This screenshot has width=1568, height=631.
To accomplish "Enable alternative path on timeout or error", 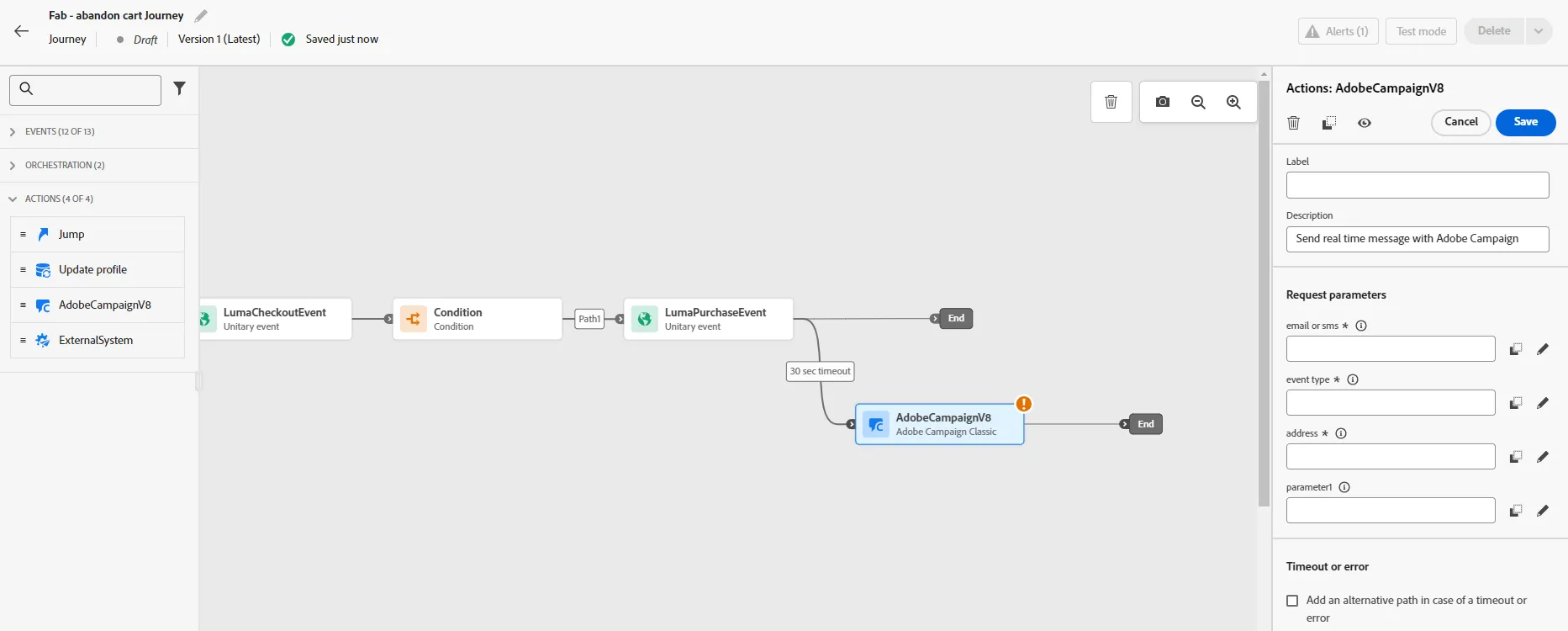I will [1292, 601].
